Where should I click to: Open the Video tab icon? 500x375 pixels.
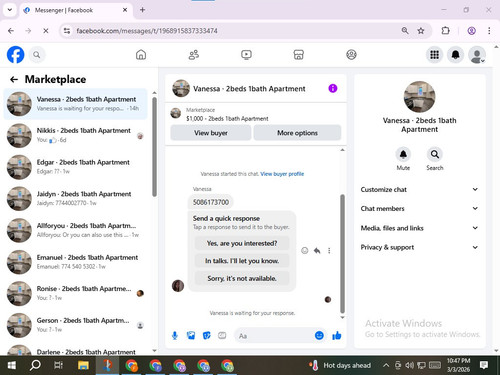click(x=246, y=55)
